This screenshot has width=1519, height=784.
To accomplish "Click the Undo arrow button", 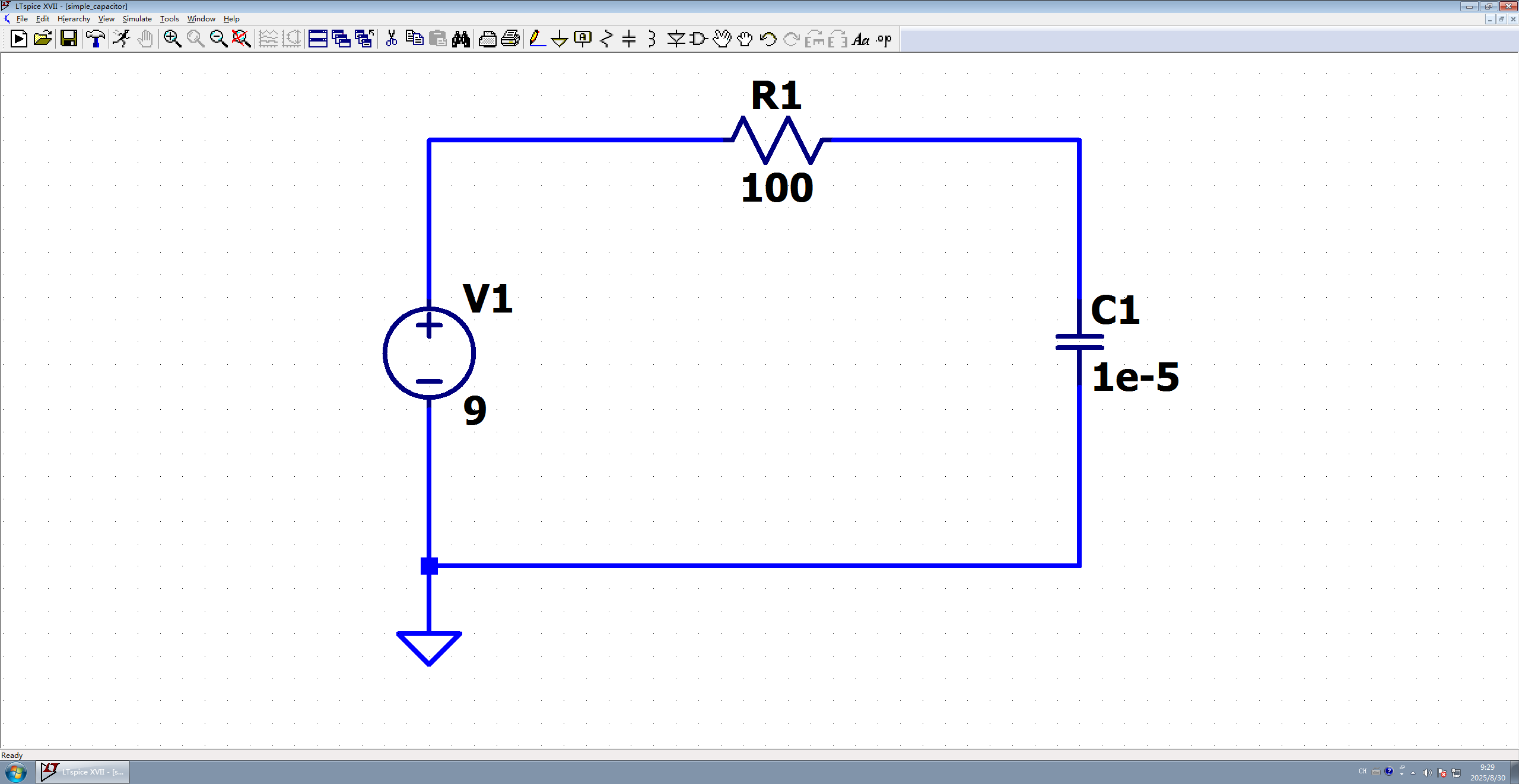I will tap(768, 39).
